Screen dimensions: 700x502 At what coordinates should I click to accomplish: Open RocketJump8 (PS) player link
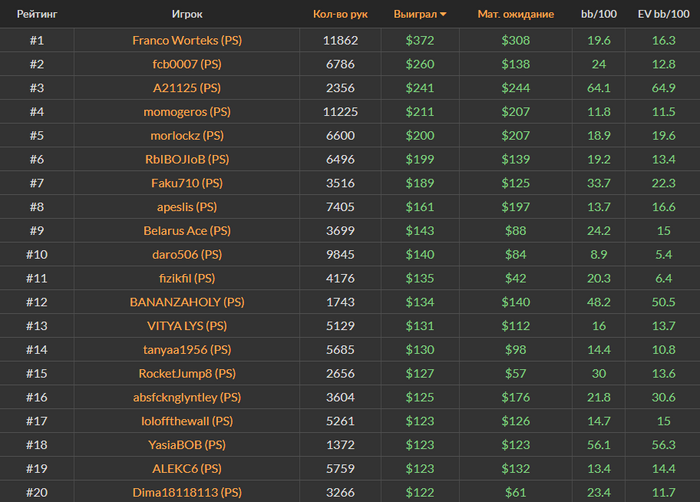(187, 374)
